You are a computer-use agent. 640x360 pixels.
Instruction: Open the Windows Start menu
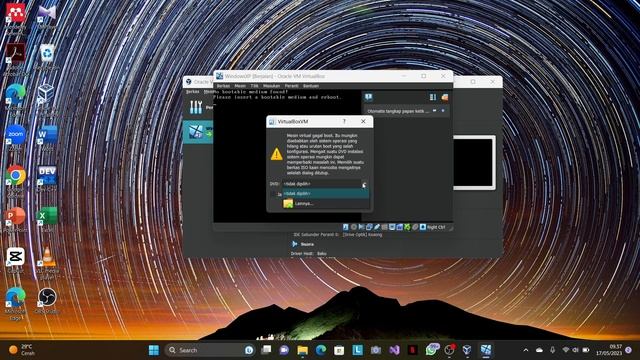[x=154, y=350]
